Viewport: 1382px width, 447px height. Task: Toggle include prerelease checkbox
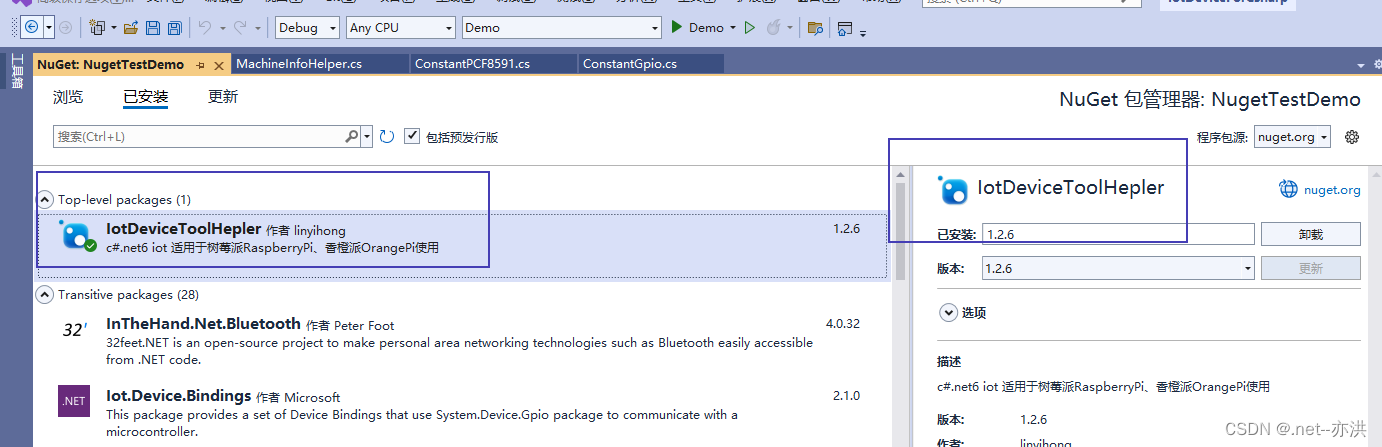(x=412, y=136)
